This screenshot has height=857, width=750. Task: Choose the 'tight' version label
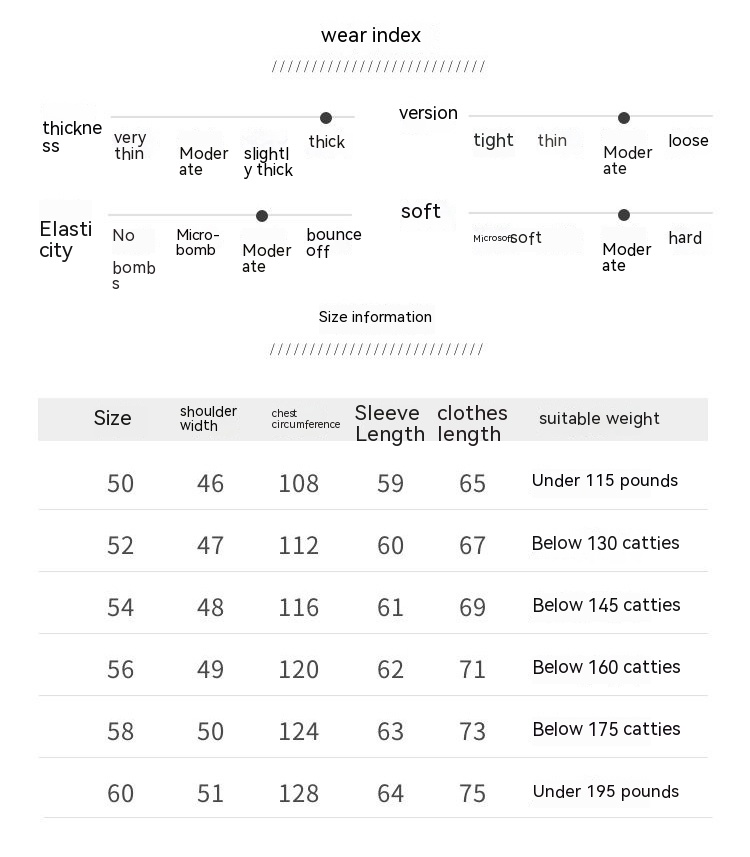tap(493, 141)
